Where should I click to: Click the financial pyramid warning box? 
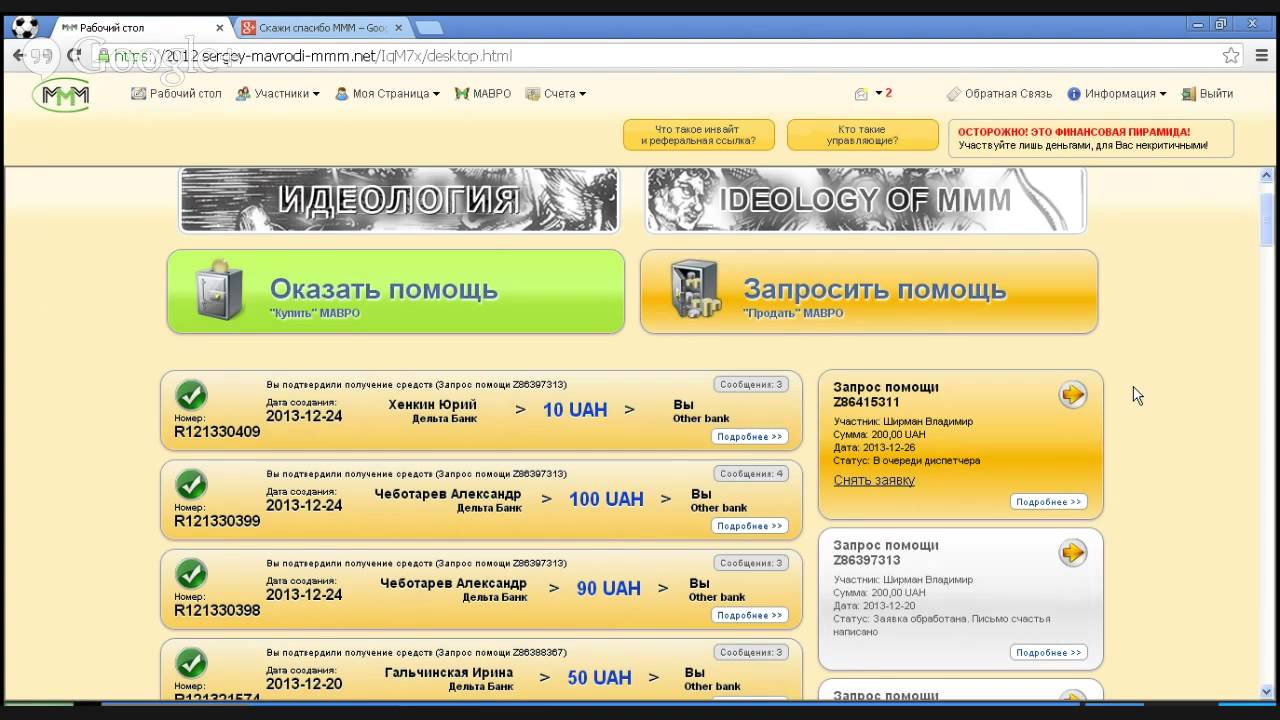click(1091, 138)
